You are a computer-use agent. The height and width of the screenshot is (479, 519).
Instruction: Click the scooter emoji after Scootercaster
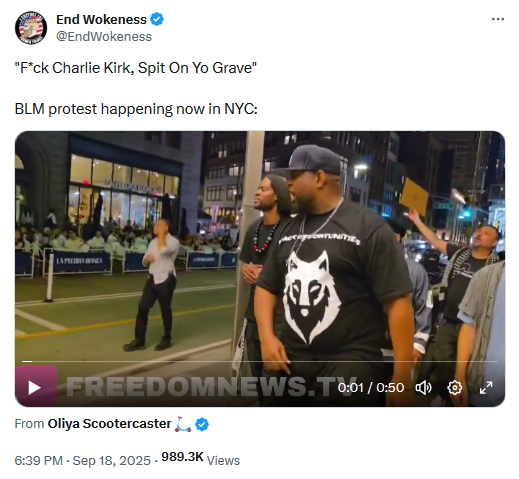183,424
